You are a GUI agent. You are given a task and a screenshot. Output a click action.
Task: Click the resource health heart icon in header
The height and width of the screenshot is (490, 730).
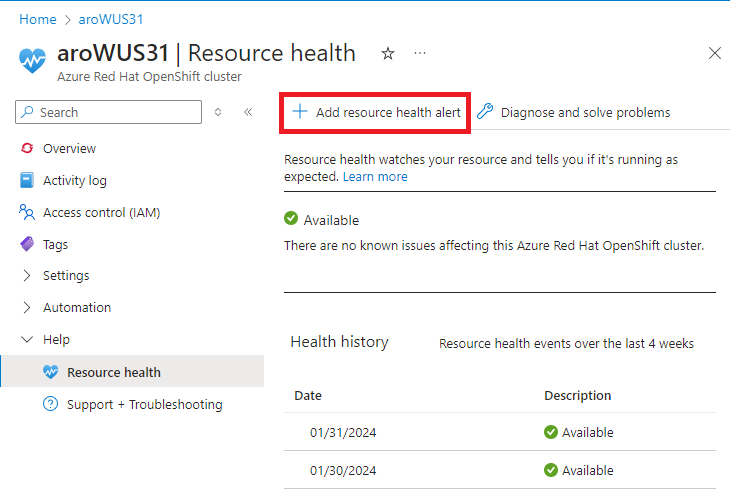(32, 61)
